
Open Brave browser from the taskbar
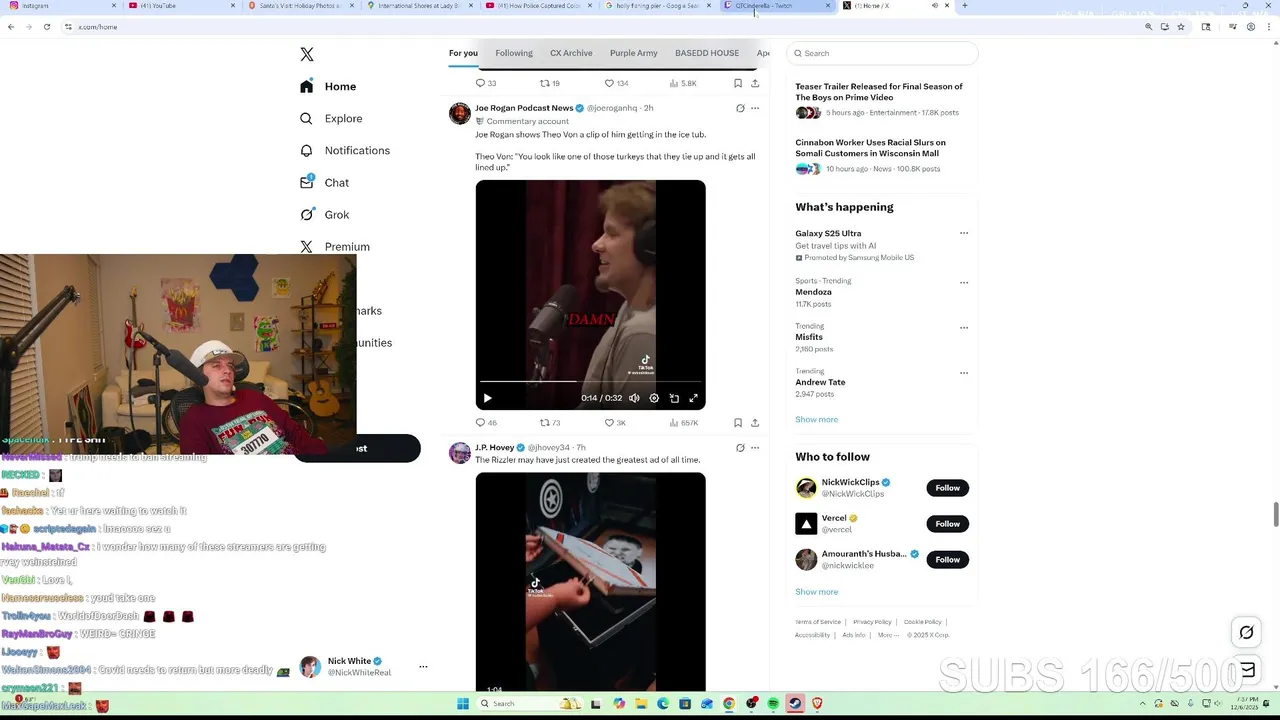[817, 704]
